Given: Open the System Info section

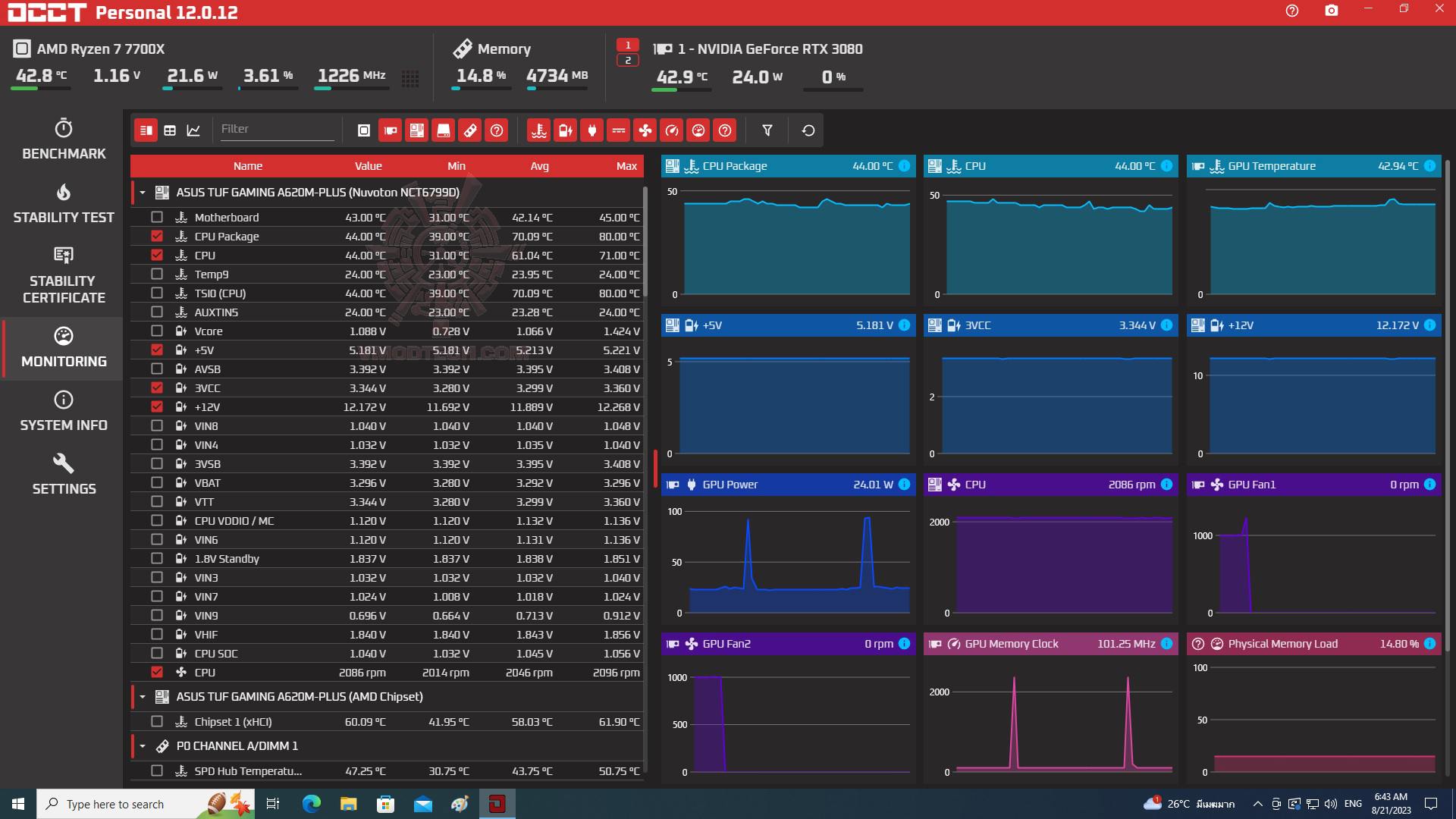Looking at the screenshot, I should [63, 411].
